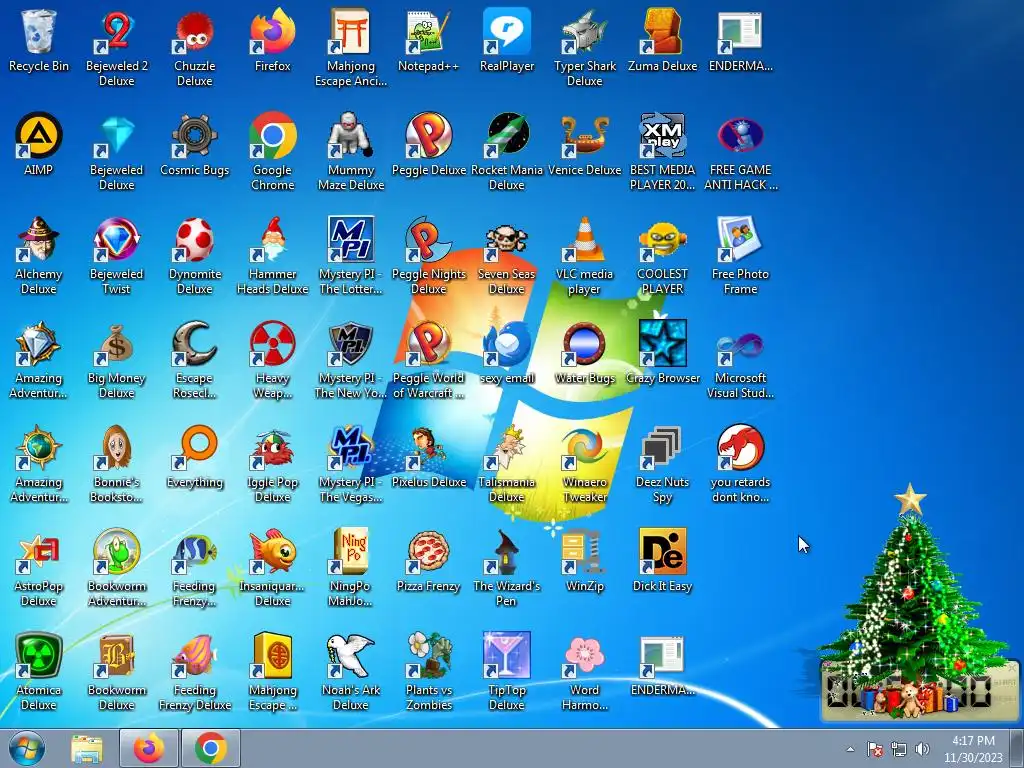Image resolution: width=1024 pixels, height=768 pixels.
Task: Select the Dynomite Deluxe egg icon
Action: point(194,239)
